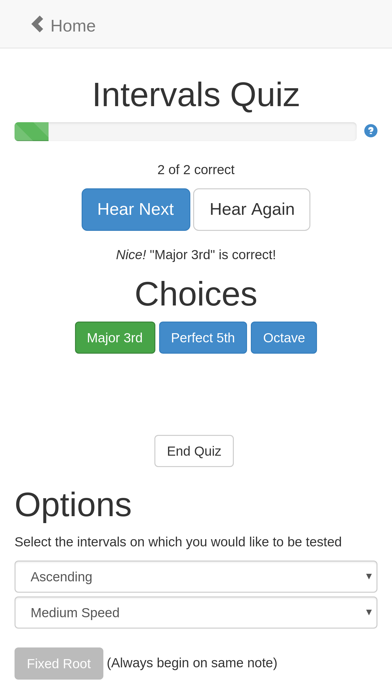Click the blue help question mark icon
The image size is (392, 696).
click(x=371, y=131)
